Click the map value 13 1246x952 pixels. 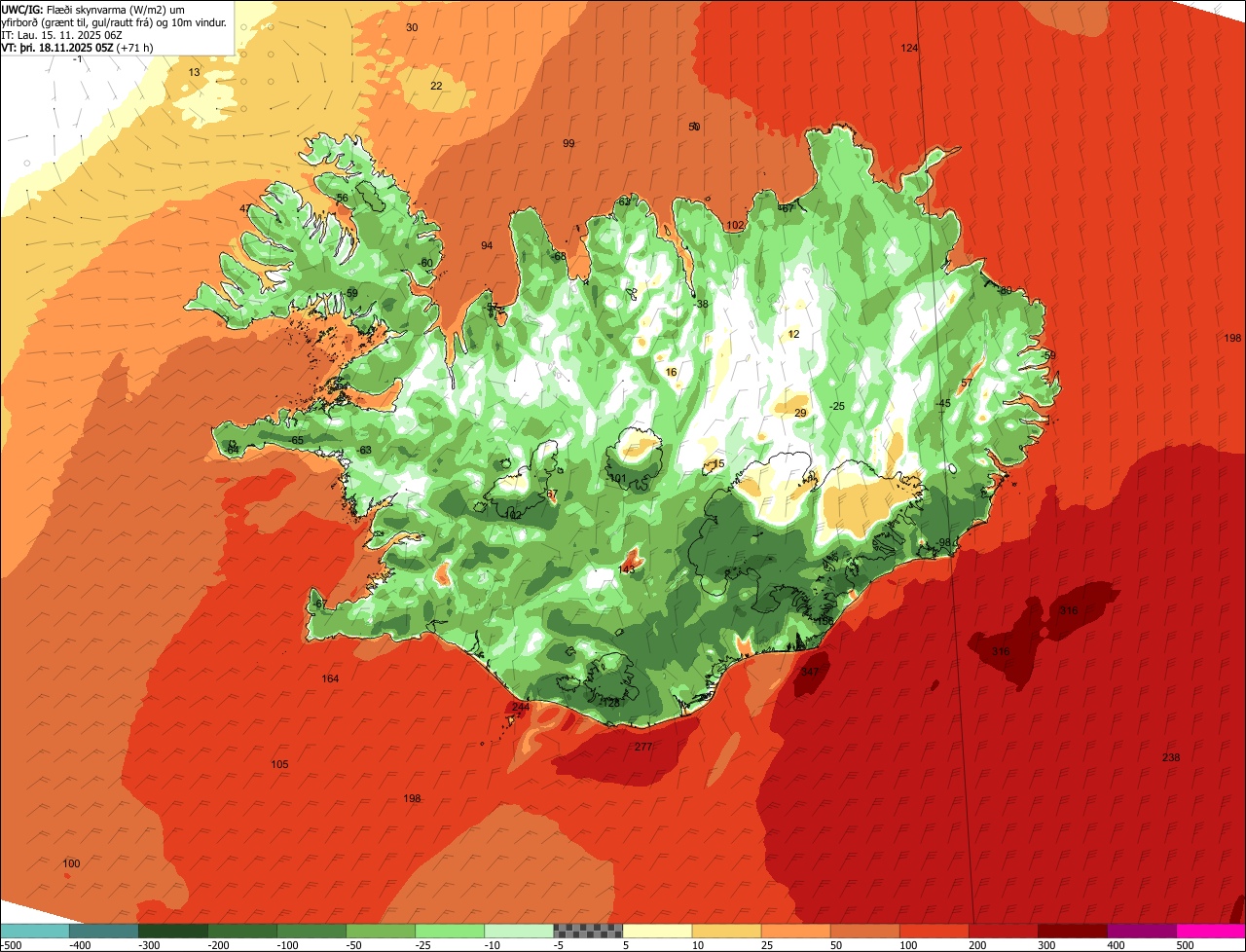194,72
